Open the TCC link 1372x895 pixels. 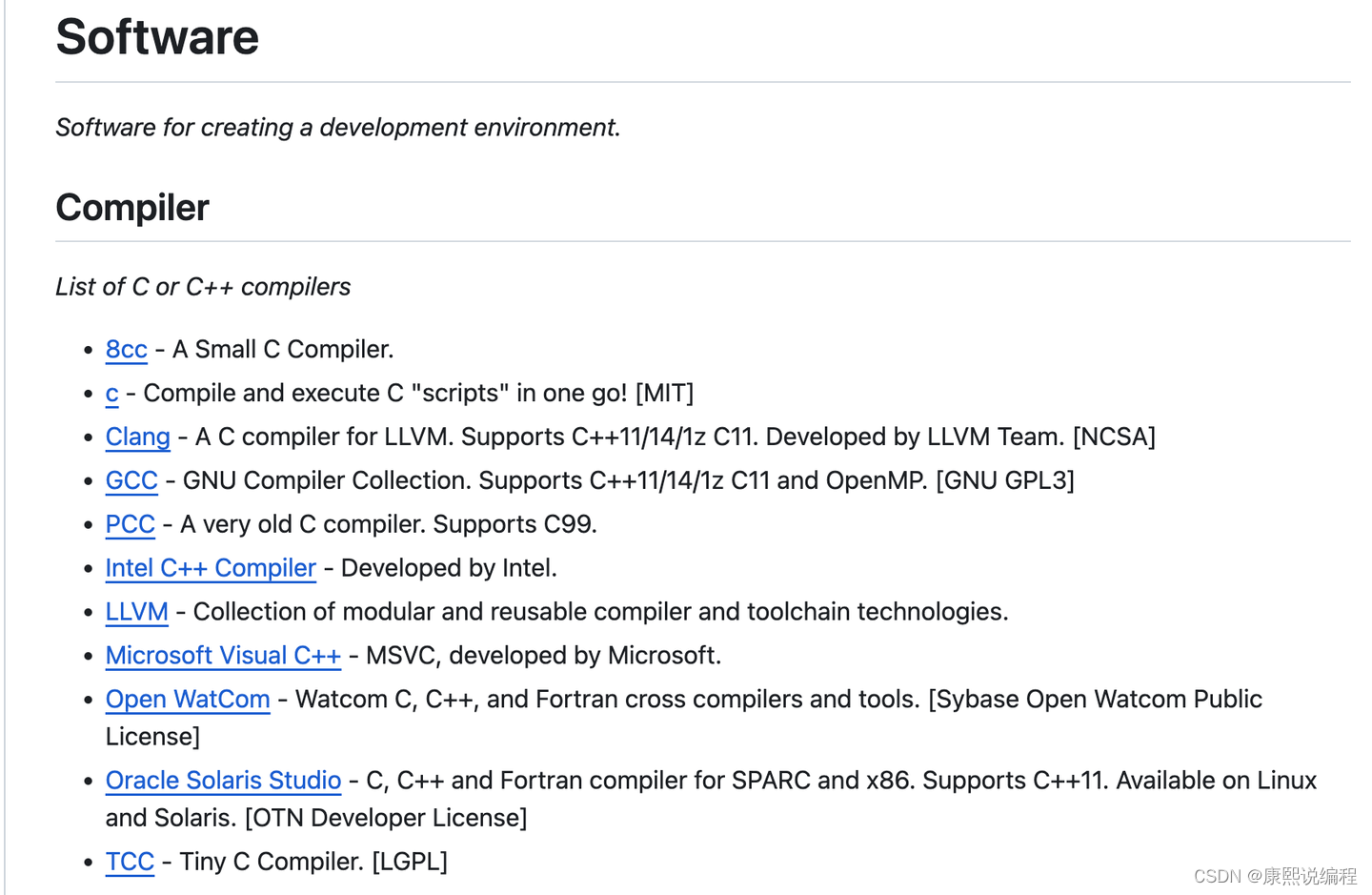pos(130,862)
